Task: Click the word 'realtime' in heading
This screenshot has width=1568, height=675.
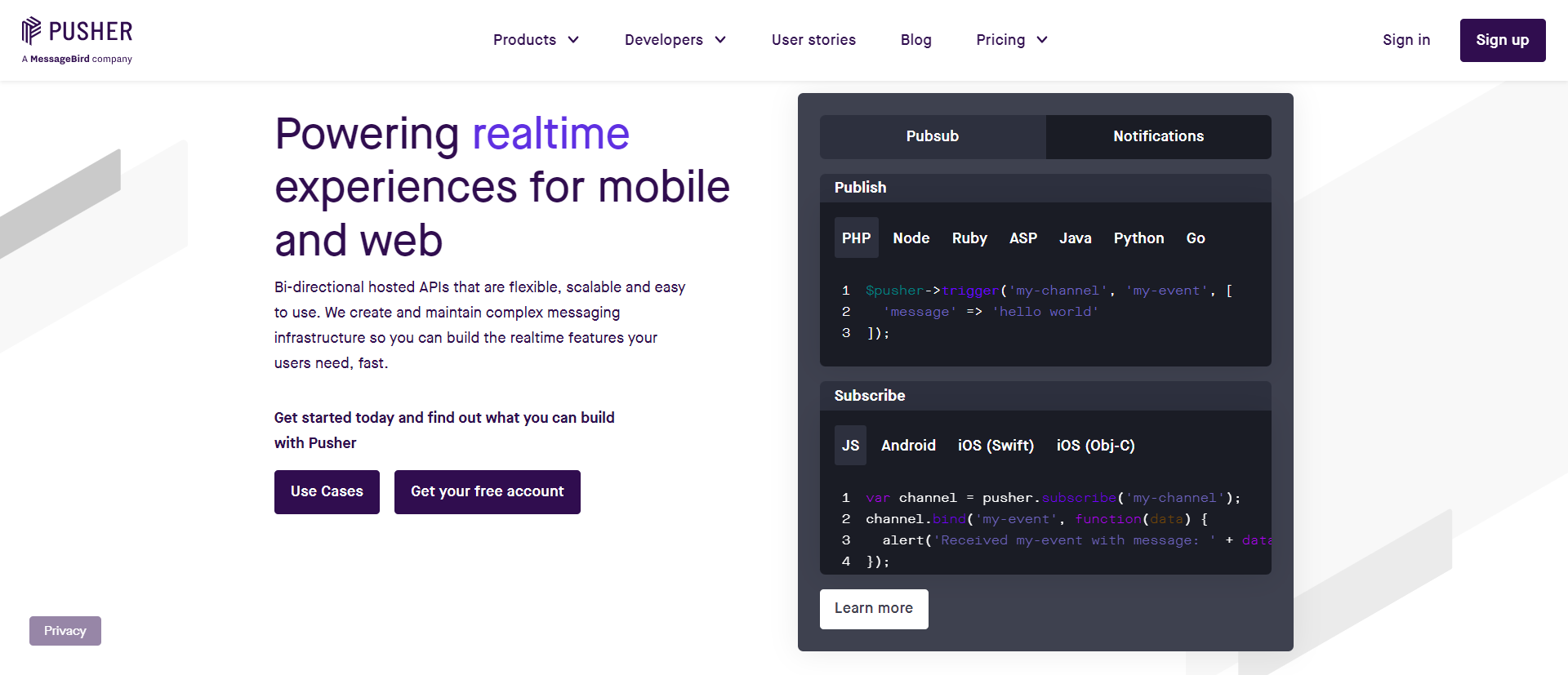Action: 550,134
